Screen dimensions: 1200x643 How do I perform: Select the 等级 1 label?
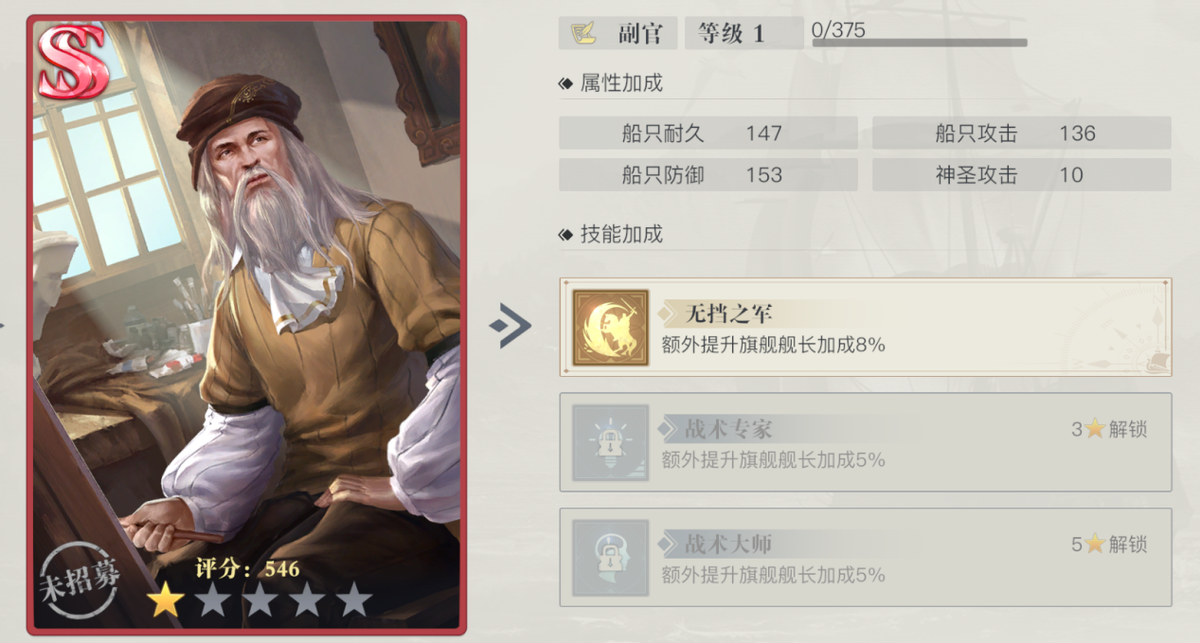[731, 33]
